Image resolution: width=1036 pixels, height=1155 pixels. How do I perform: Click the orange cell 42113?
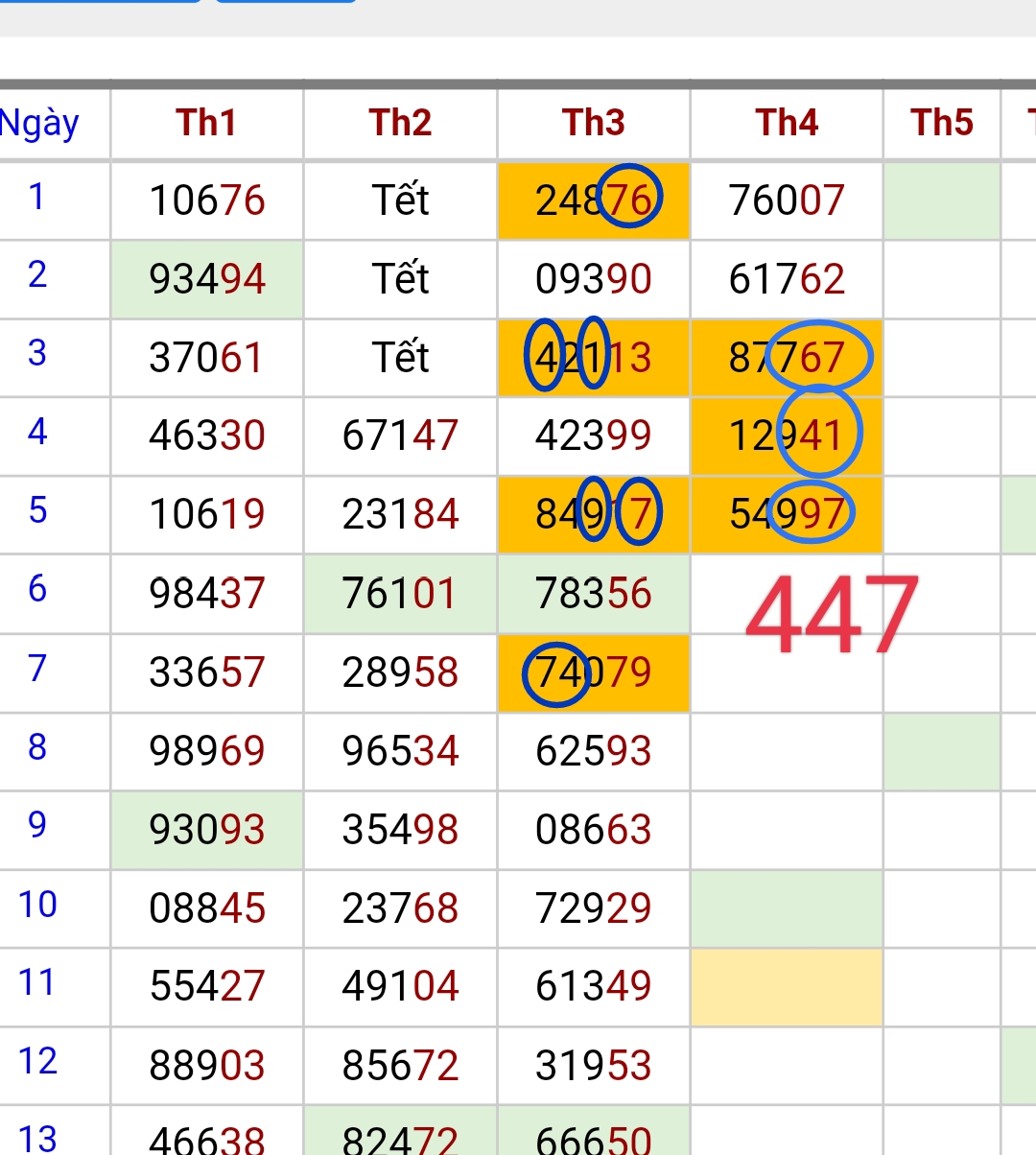point(594,358)
